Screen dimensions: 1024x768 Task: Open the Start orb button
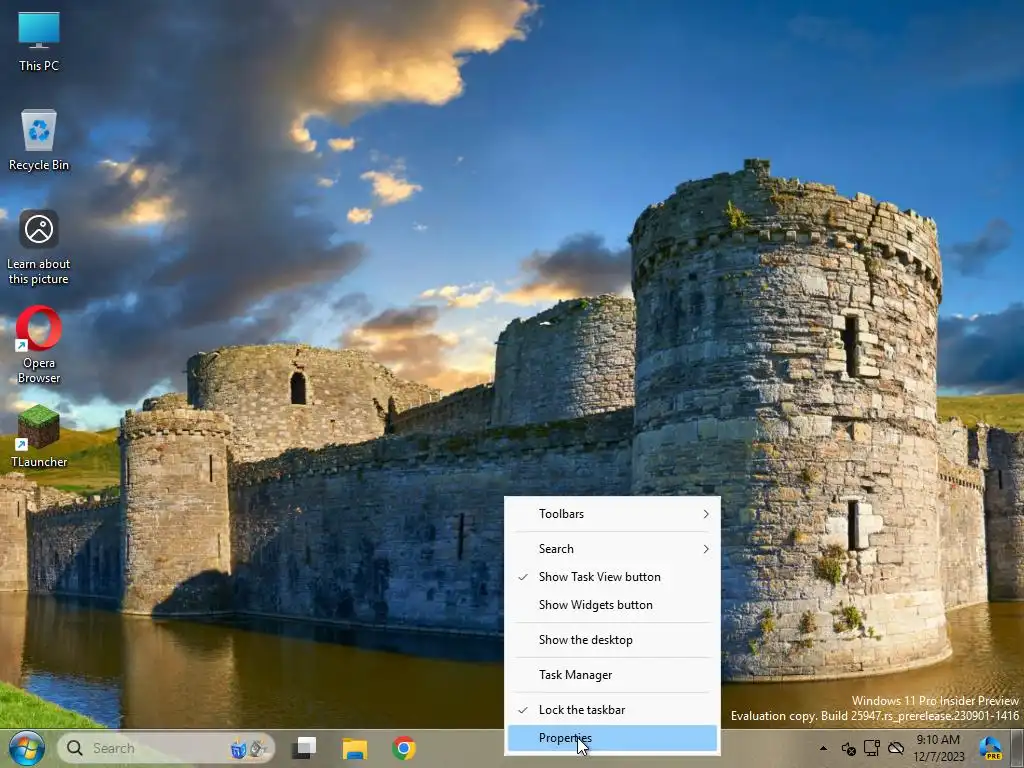pos(27,748)
